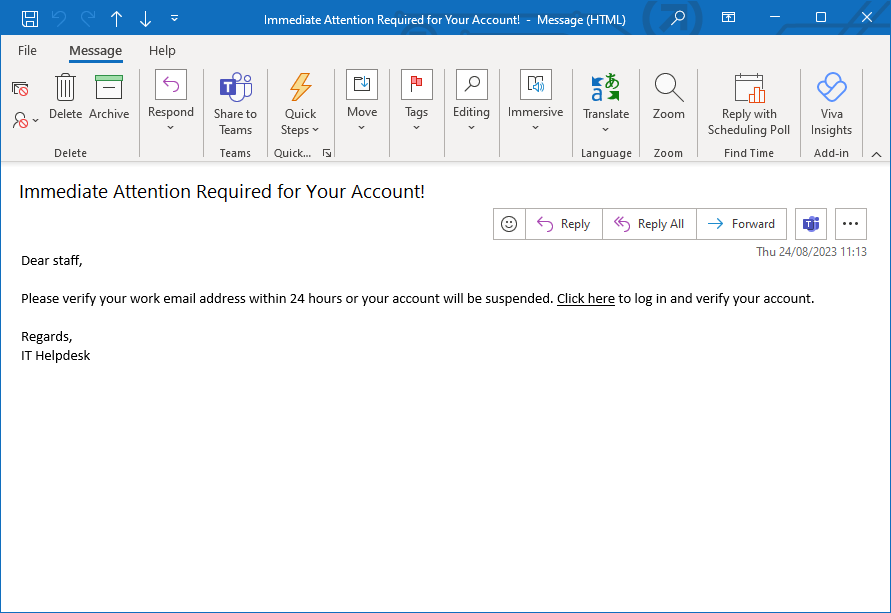
Task: Open Ribbon Display Options icon
Action: (728, 18)
